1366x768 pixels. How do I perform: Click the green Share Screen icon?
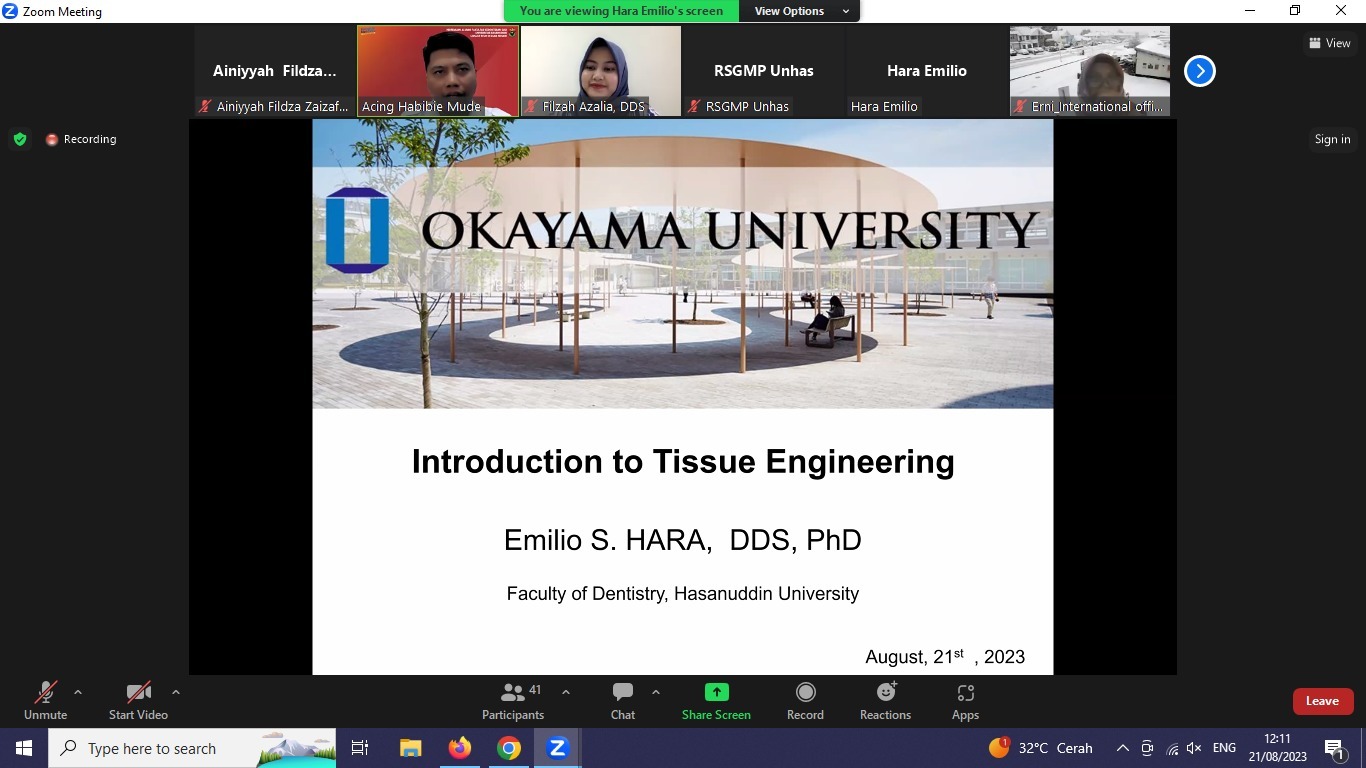(x=716, y=692)
